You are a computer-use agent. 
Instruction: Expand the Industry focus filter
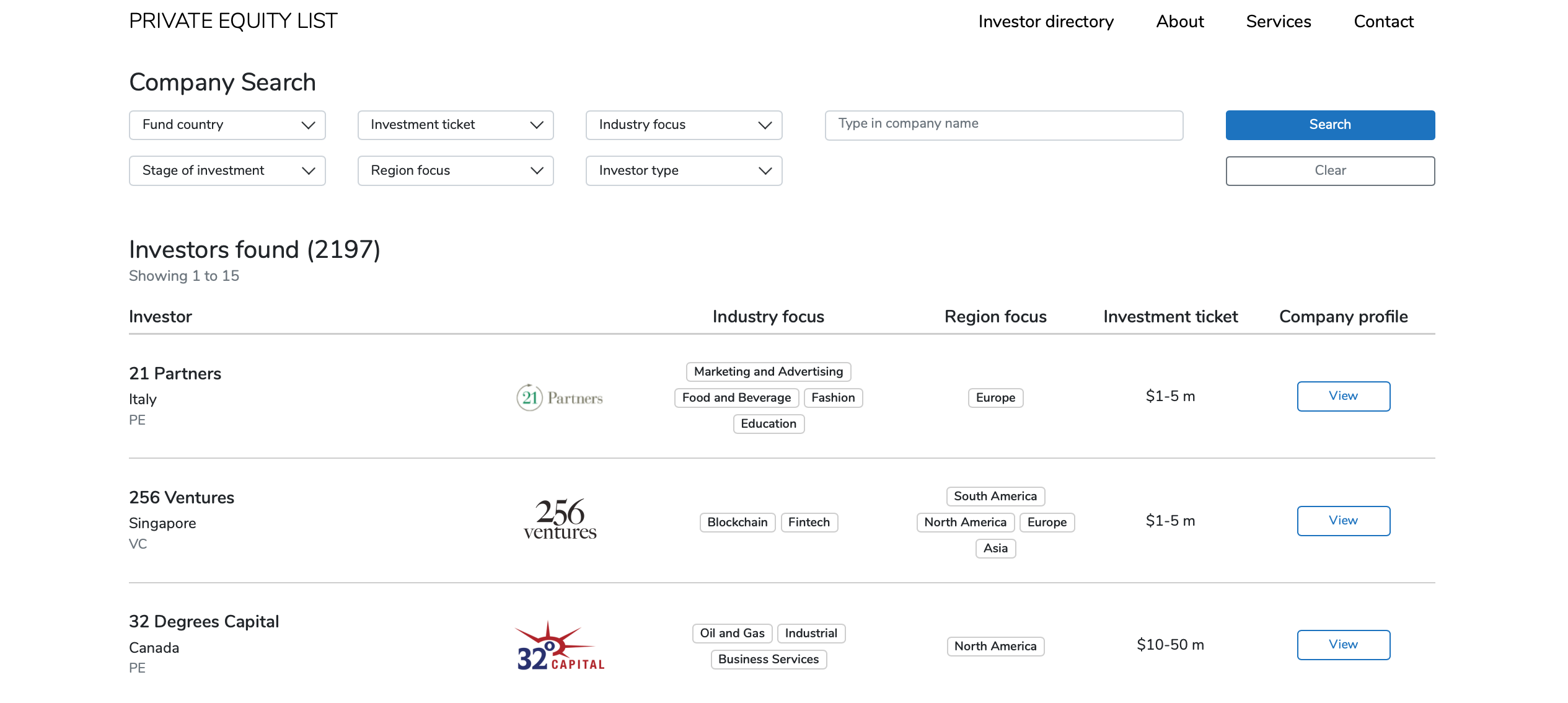coord(683,125)
